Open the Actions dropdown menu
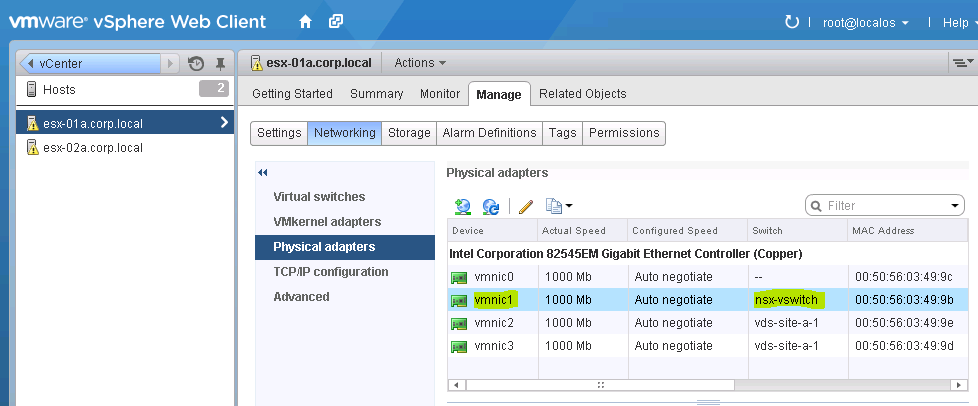The width and height of the screenshot is (978, 406). [x=420, y=63]
